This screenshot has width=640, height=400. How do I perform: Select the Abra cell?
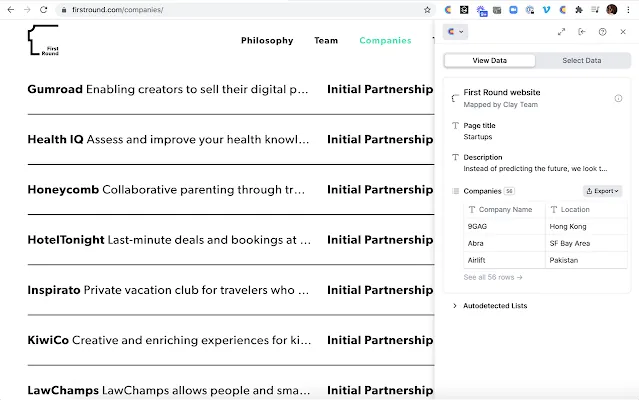[x=504, y=243]
